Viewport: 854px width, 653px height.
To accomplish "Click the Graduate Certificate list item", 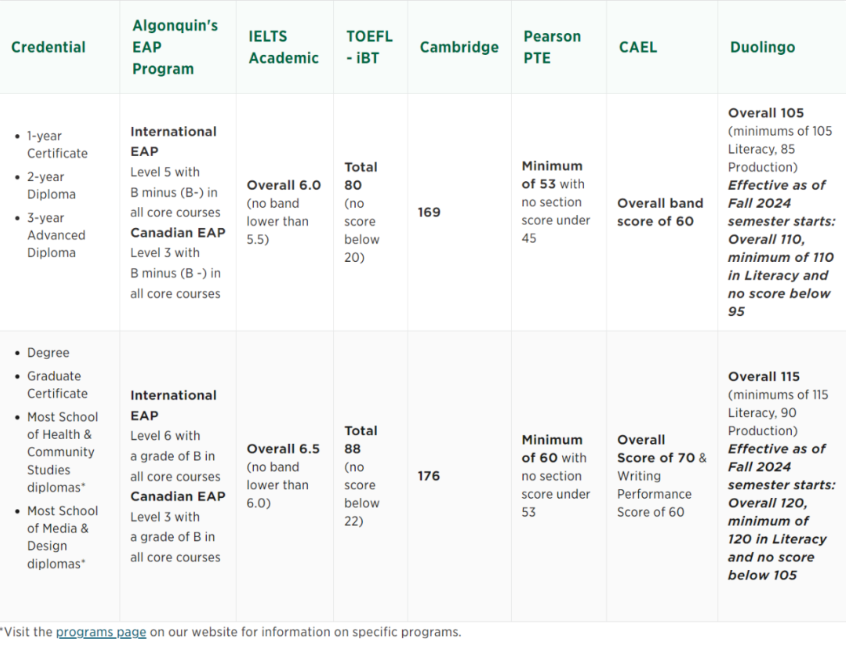I will click(56, 385).
